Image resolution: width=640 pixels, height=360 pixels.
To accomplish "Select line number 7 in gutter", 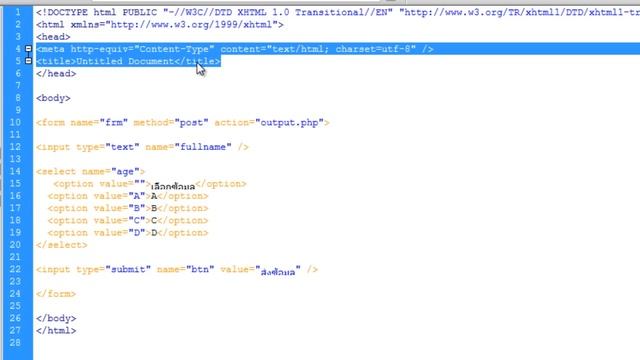I will point(18,86).
